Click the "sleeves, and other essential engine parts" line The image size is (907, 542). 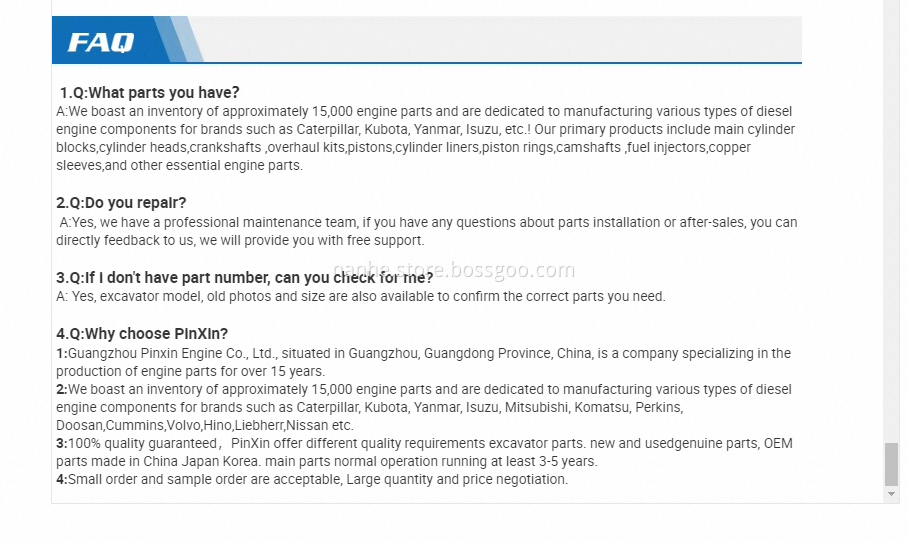(179, 165)
